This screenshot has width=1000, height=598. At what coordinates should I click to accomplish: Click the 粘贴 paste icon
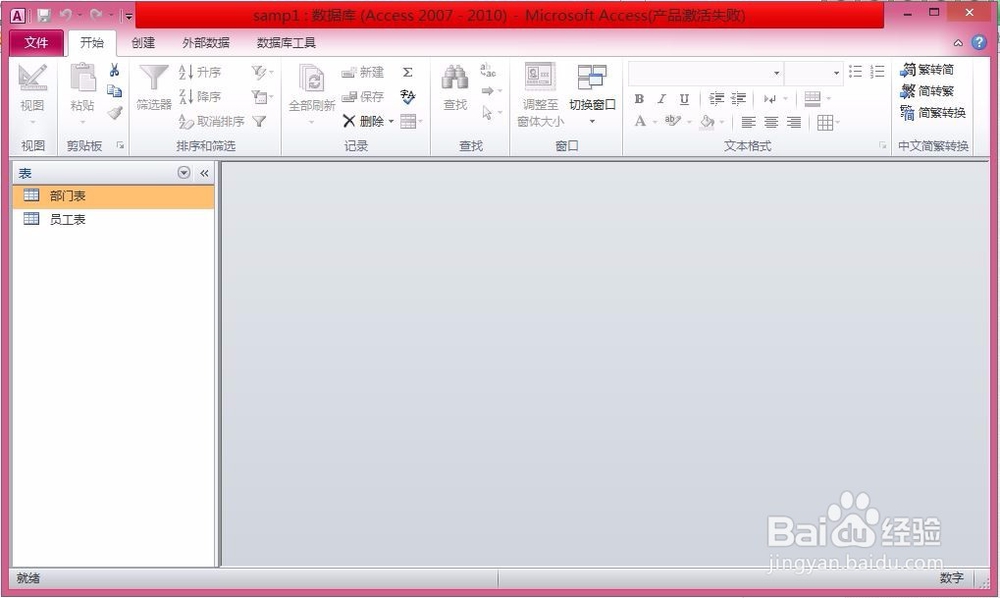83,78
